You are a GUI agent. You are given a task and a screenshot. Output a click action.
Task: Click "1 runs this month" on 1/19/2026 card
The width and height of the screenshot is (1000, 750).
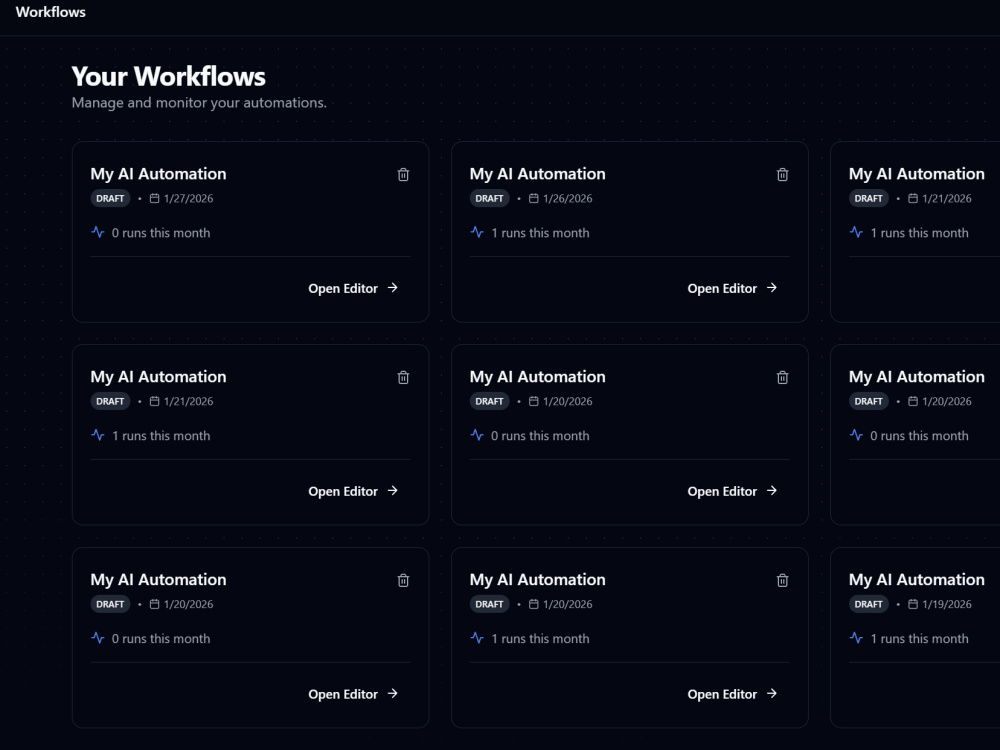920,638
